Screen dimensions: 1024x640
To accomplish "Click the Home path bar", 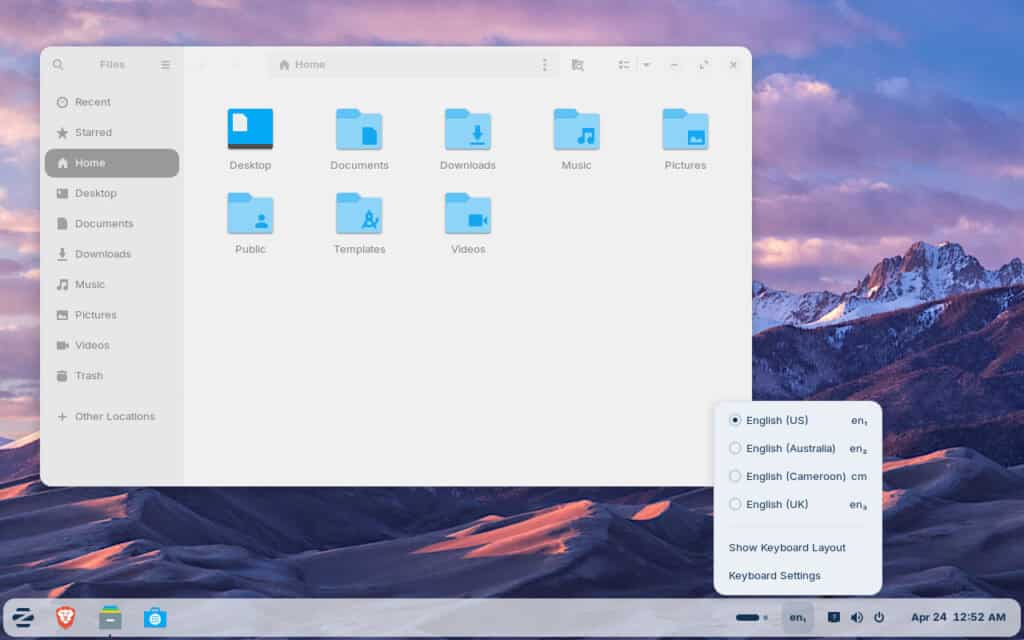I will 414,65.
